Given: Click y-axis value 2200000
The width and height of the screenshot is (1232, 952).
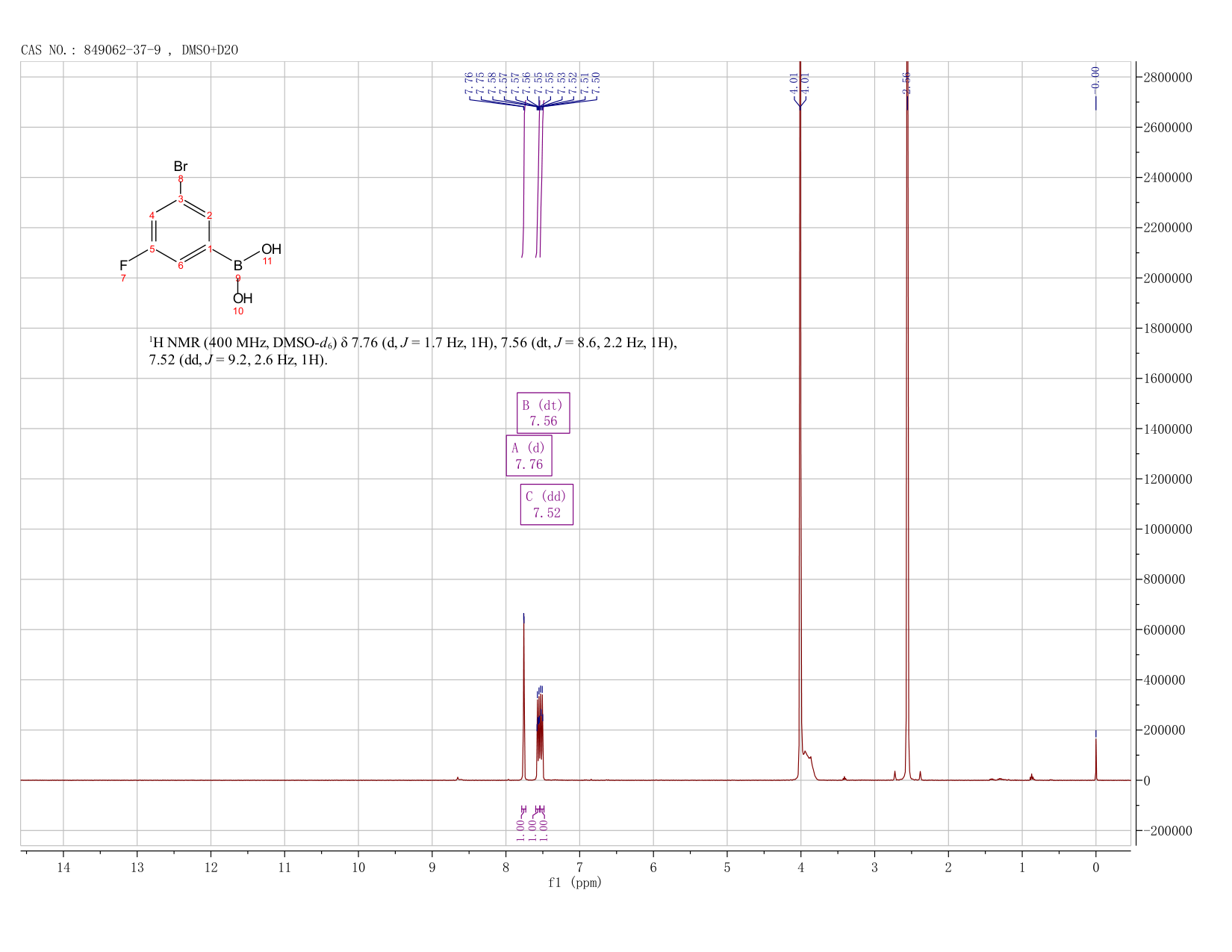Looking at the screenshot, I should 1166,228.
